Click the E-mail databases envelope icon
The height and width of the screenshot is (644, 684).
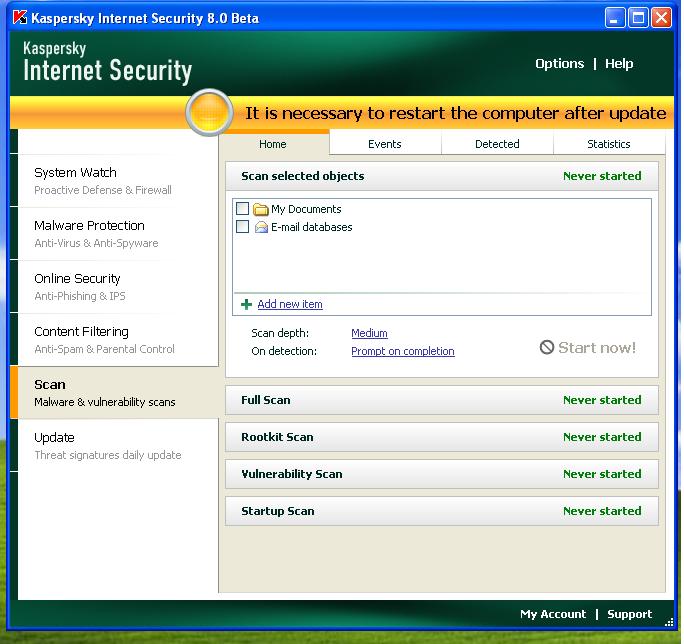tap(261, 227)
